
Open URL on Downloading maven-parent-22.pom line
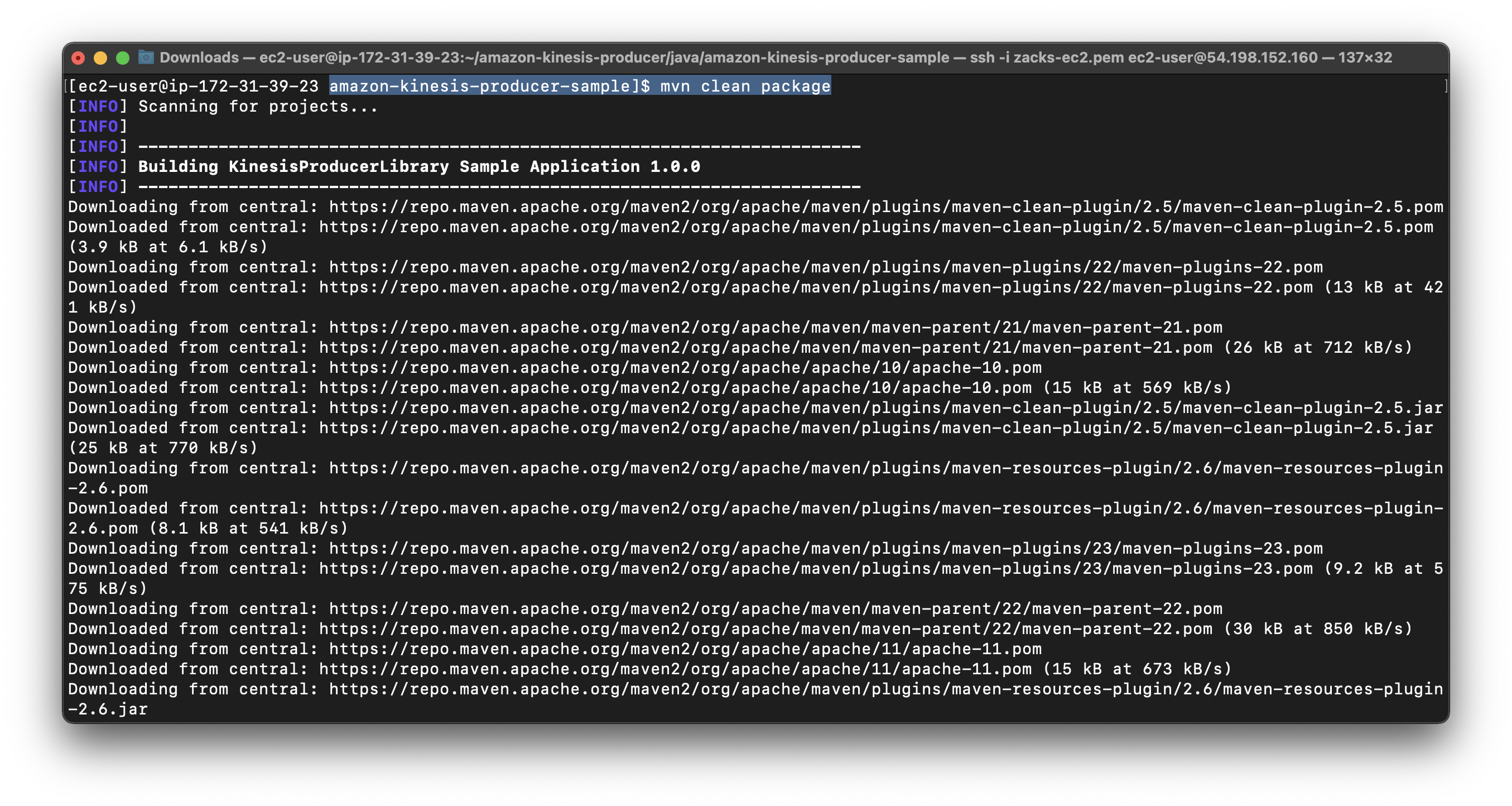[x=775, y=609]
